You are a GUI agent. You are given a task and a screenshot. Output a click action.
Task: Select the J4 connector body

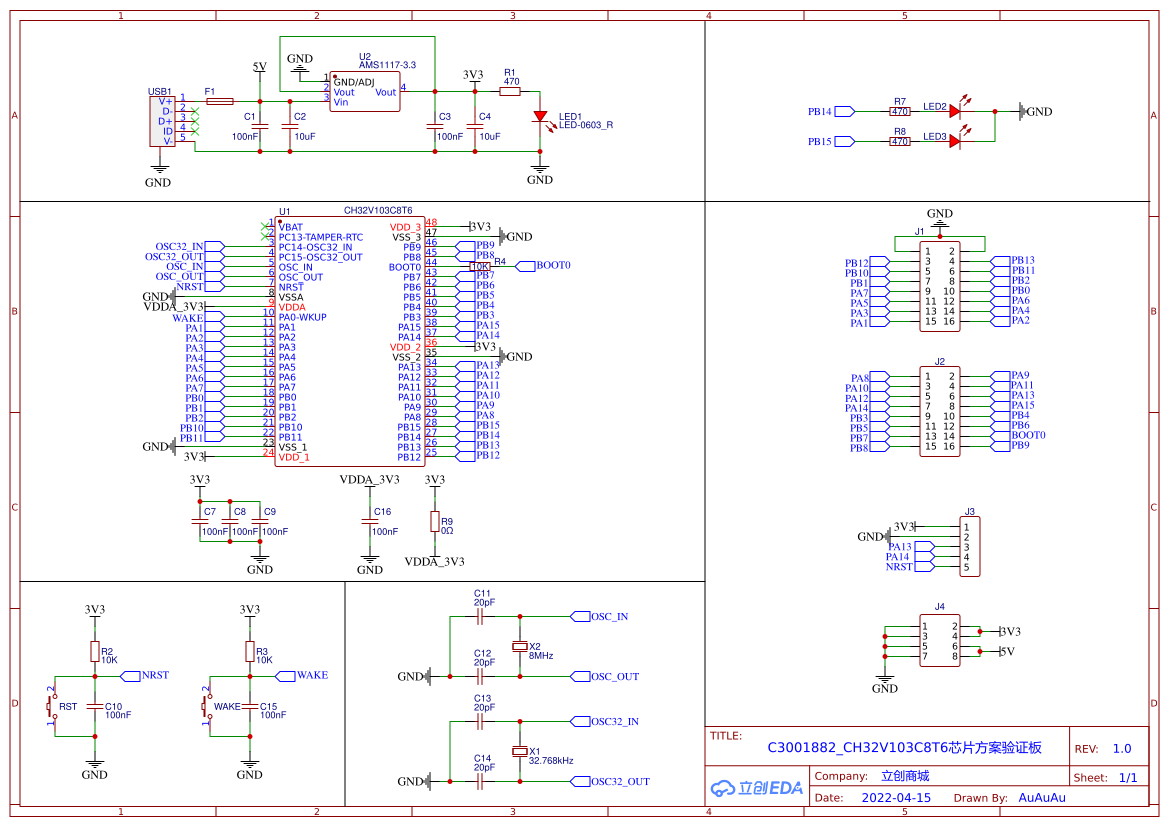pos(939,641)
